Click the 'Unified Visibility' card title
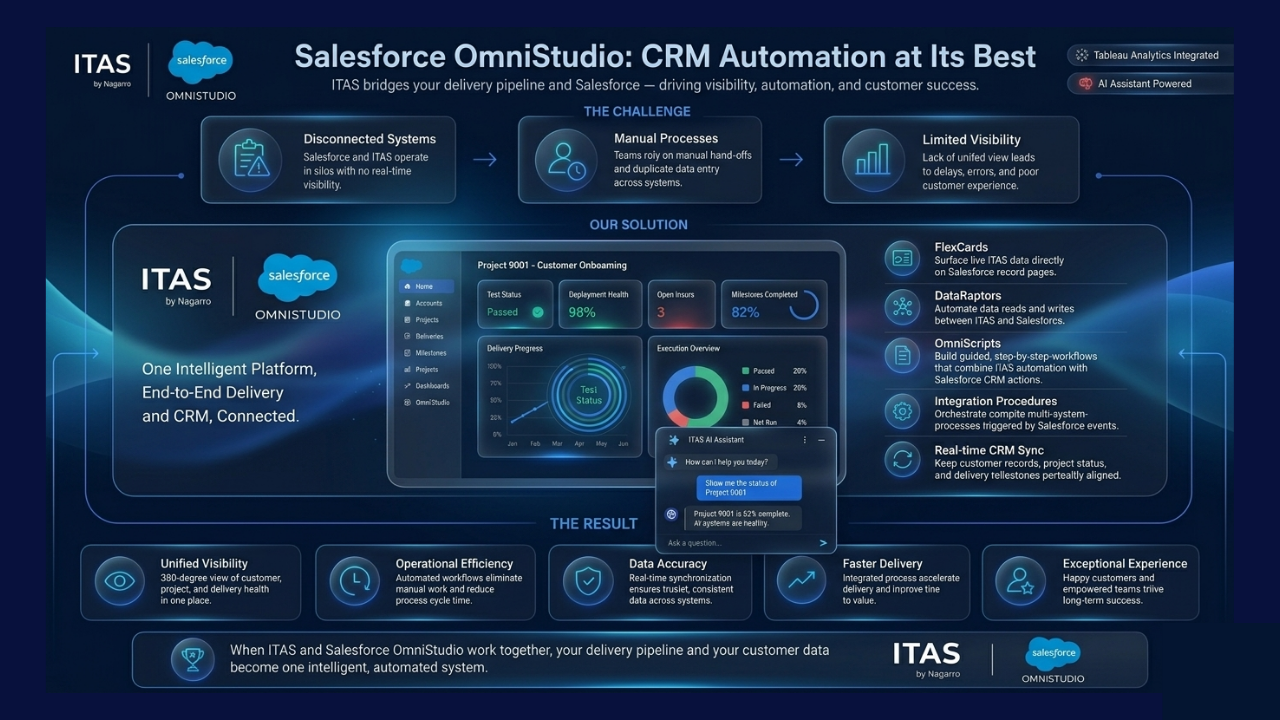 [204, 564]
